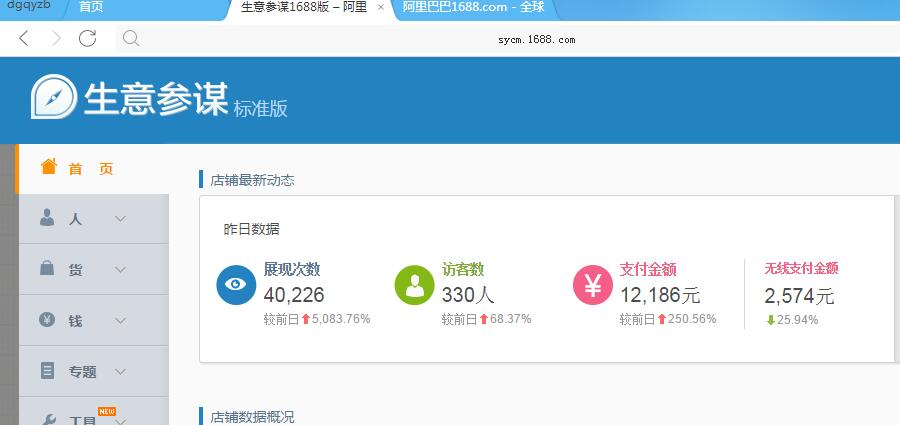This screenshot has height=425, width=900.
Task: Open the 货 sidebar menu item
Action: [x=94, y=269]
